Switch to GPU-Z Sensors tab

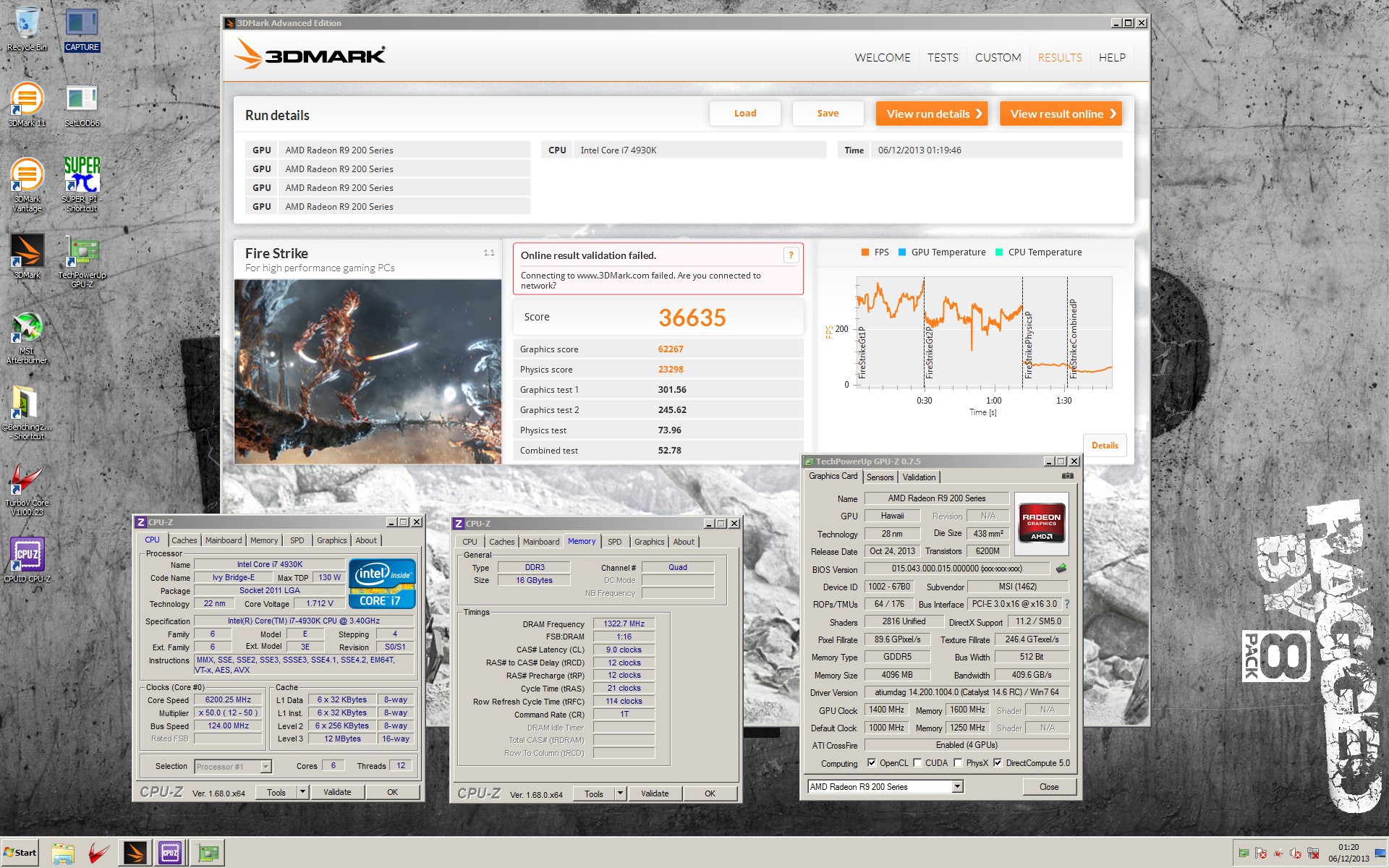[x=880, y=477]
